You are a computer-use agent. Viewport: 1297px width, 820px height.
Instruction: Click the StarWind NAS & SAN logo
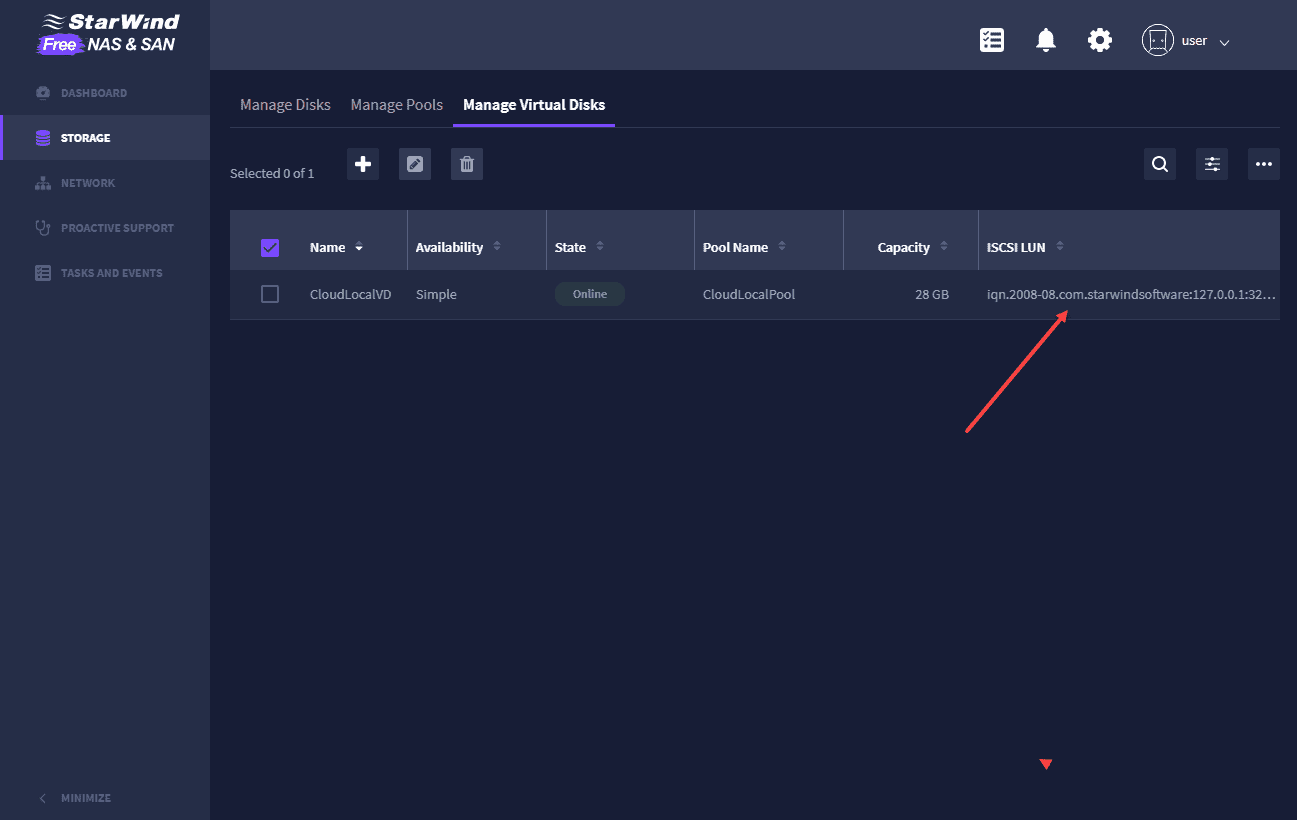[x=107, y=33]
